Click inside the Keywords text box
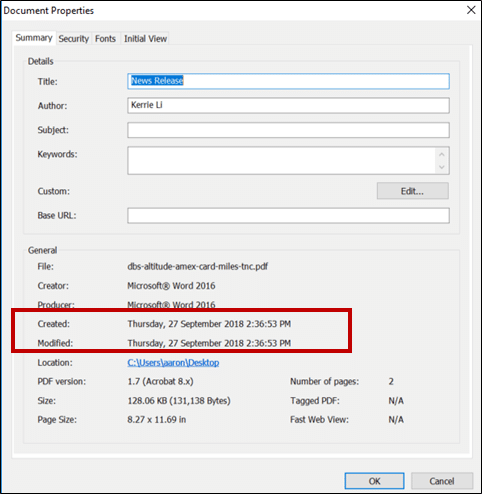 [x=281, y=160]
